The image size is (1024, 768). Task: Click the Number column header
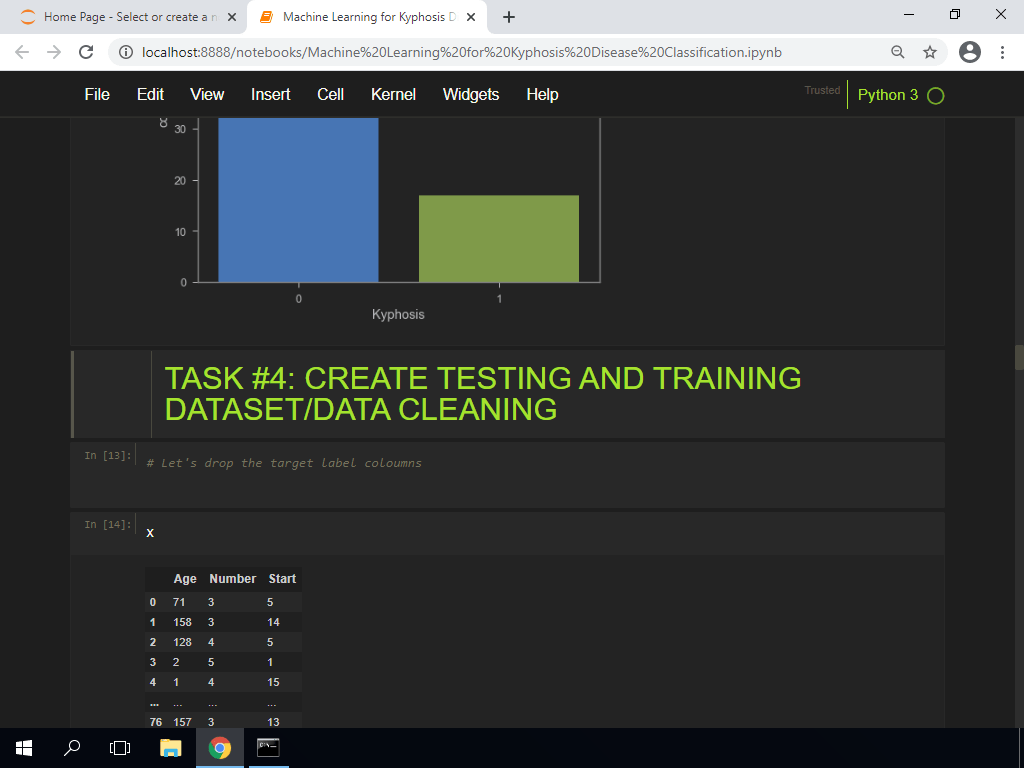pyautogui.click(x=232, y=579)
